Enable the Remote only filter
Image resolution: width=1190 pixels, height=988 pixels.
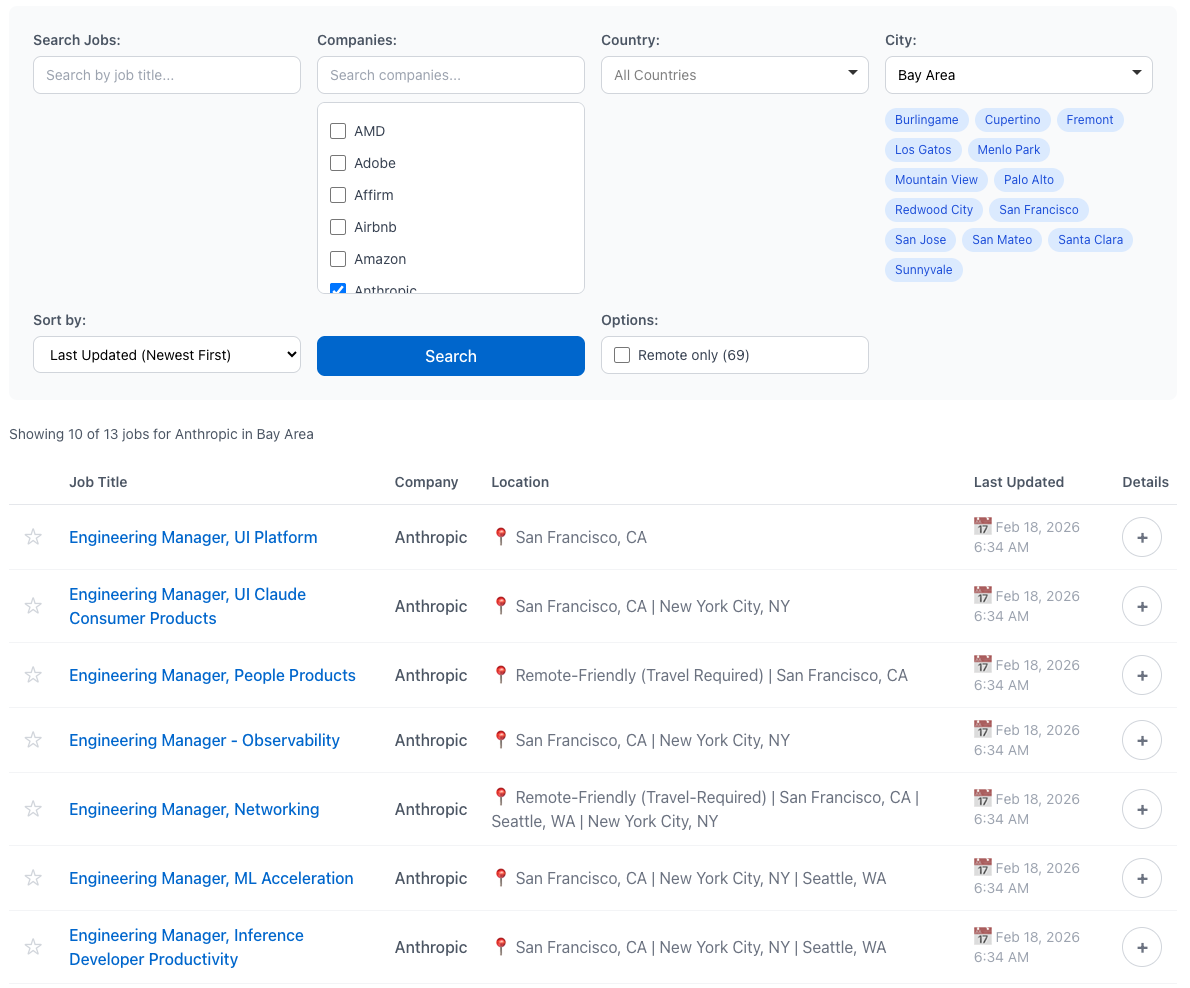621,354
